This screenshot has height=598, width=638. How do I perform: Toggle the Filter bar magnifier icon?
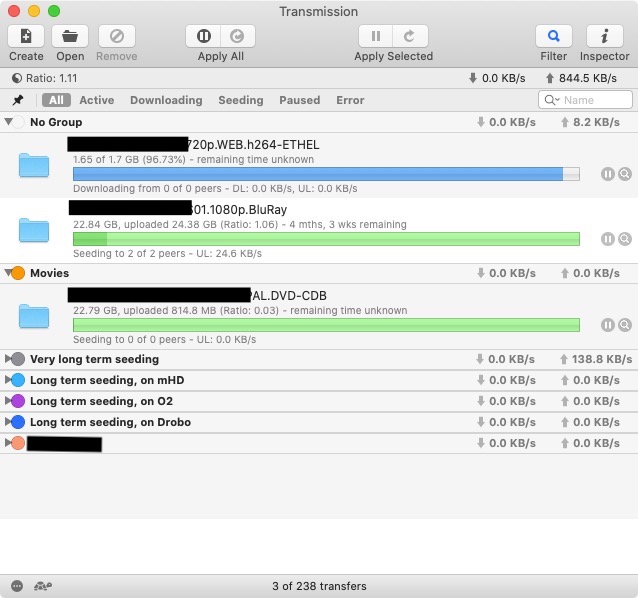click(x=553, y=36)
